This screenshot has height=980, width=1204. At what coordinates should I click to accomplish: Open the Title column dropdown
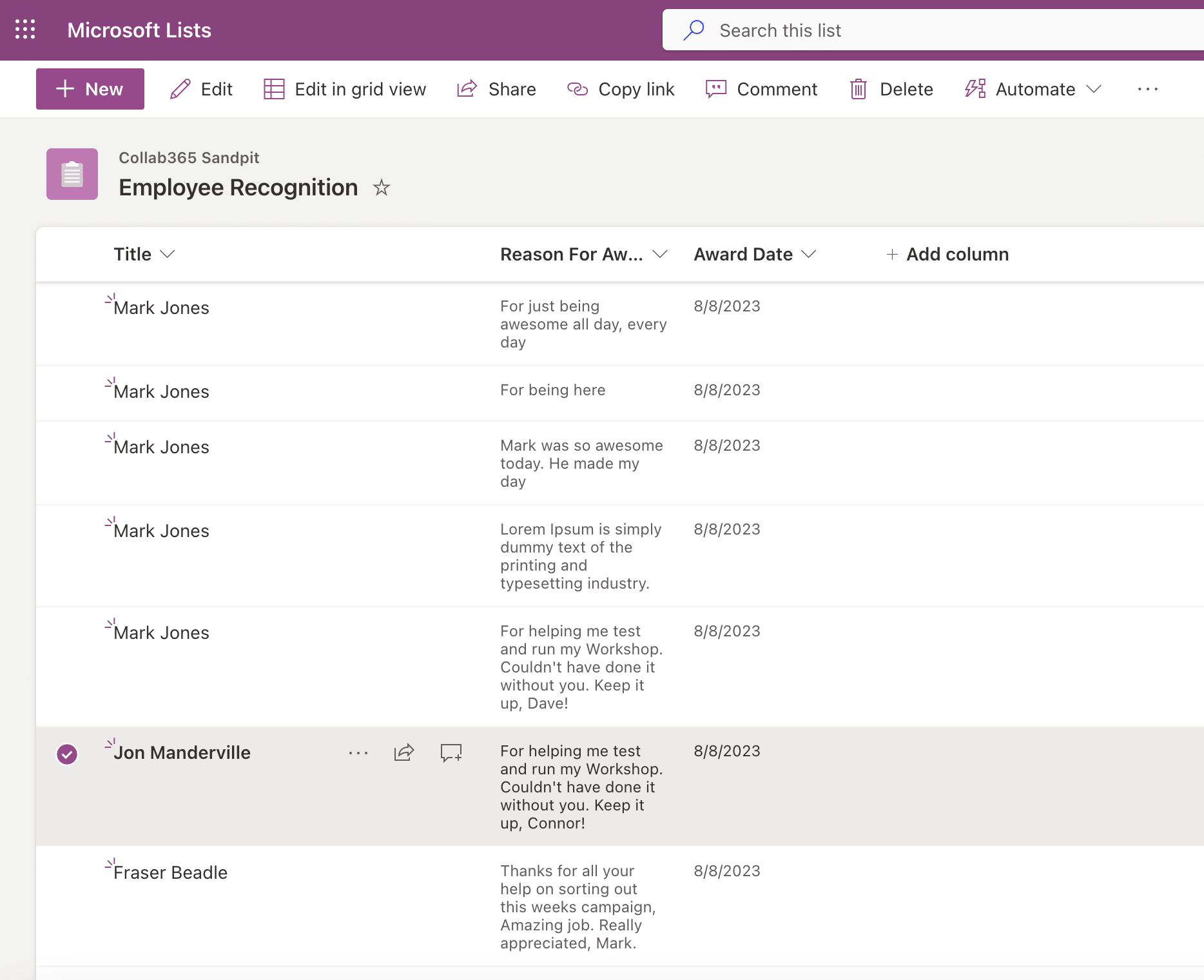click(x=168, y=254)
